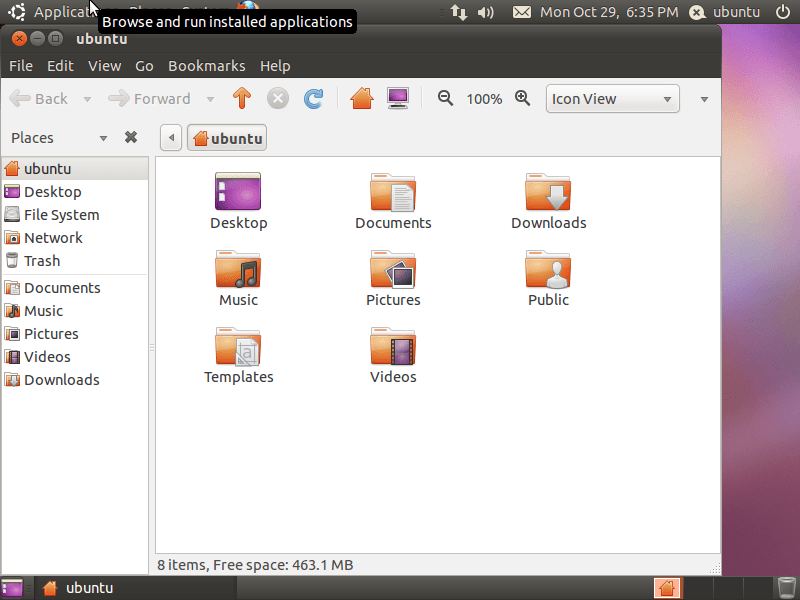This screenshot has width=800, height=600.
Task: Open the File menu
Action: [x=21, y=66]
